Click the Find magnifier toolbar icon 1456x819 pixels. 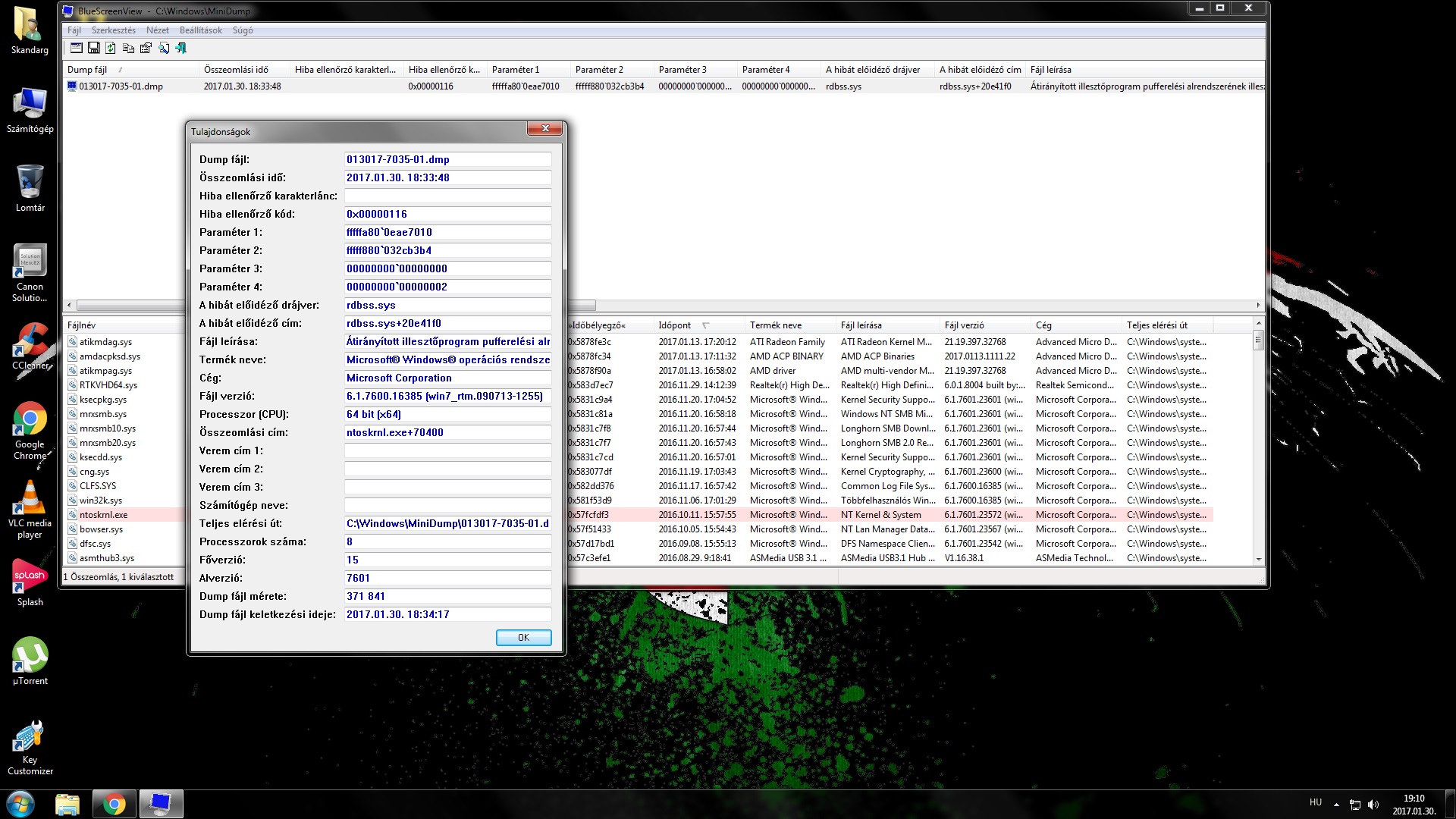click(163, 48)
